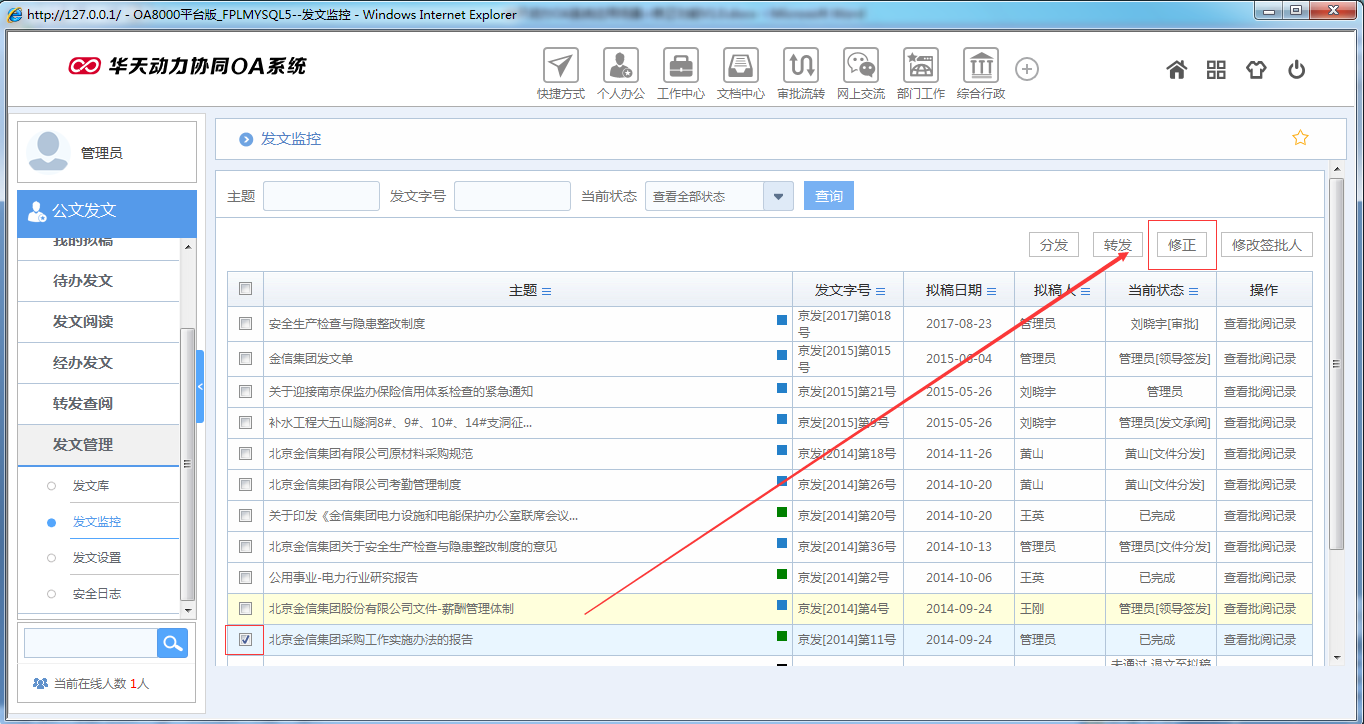This screenshot has height=724, width=1364.
Task: Click the 修正 button
Action: [1182, 243]
